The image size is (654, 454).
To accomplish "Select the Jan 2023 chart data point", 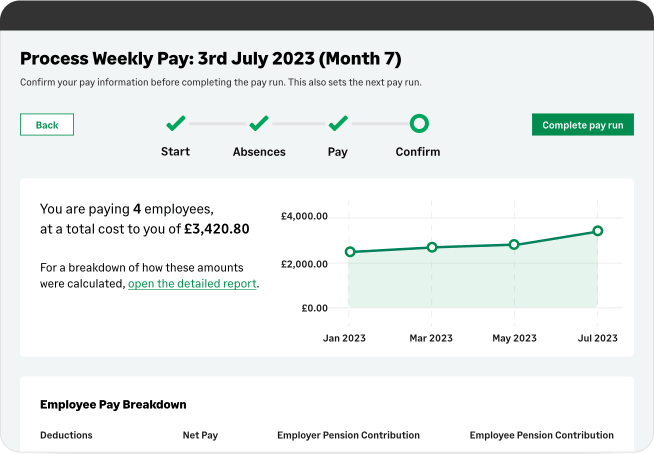I will pos(350,252).
